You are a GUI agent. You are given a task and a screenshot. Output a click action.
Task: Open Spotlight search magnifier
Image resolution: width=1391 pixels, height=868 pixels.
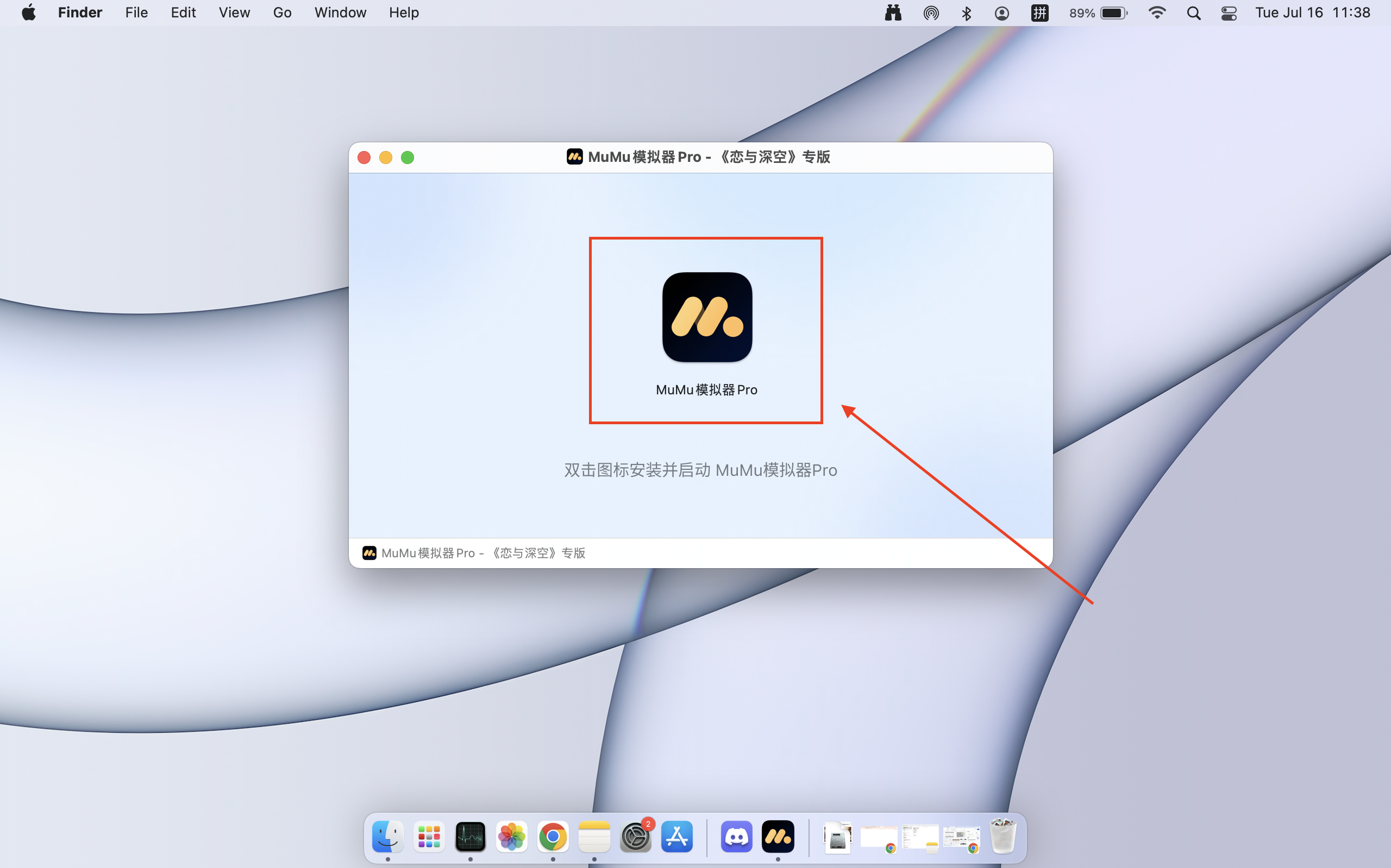1194,12
